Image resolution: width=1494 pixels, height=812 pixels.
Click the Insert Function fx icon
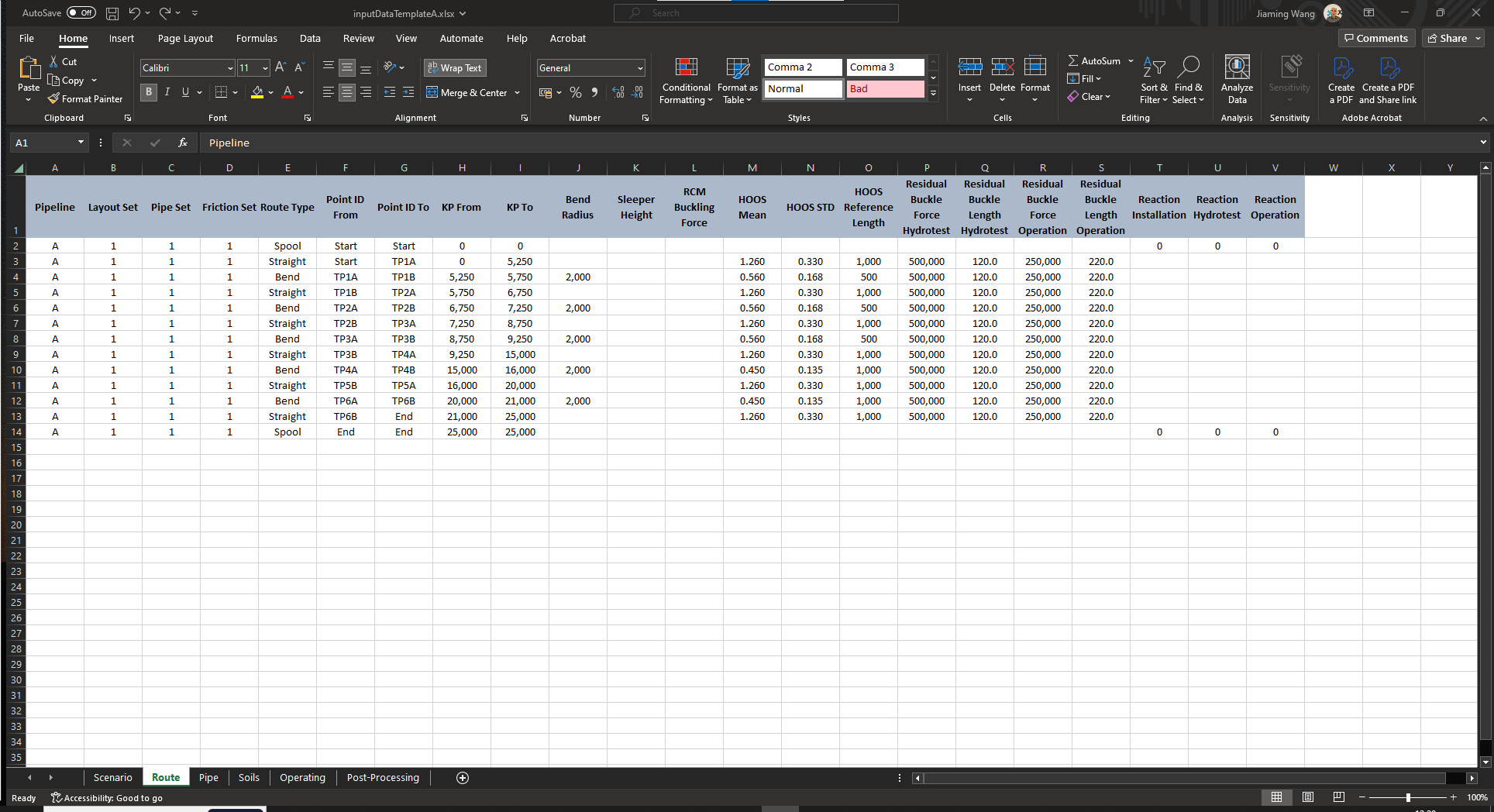point(183,143)
